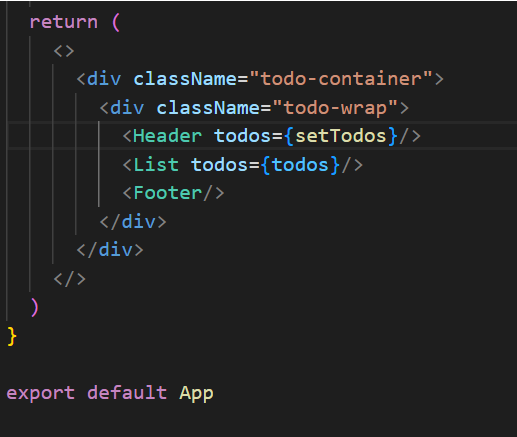Click the "todo-container" string value
The height and width of the screenshot is (437, 517).
[341, 79]
